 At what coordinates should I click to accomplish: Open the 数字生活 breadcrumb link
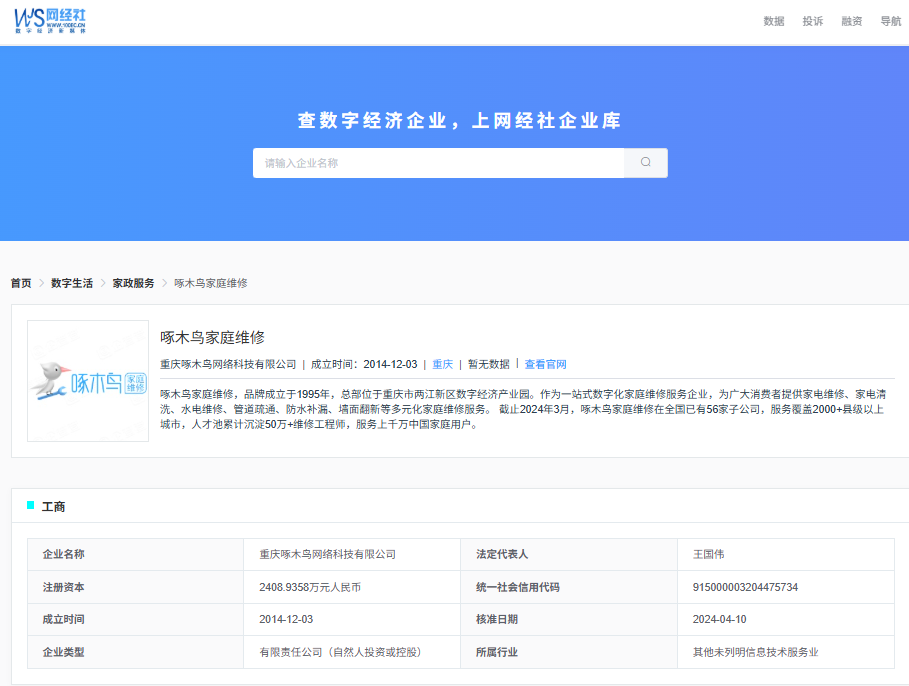click(x=72, y=283)
